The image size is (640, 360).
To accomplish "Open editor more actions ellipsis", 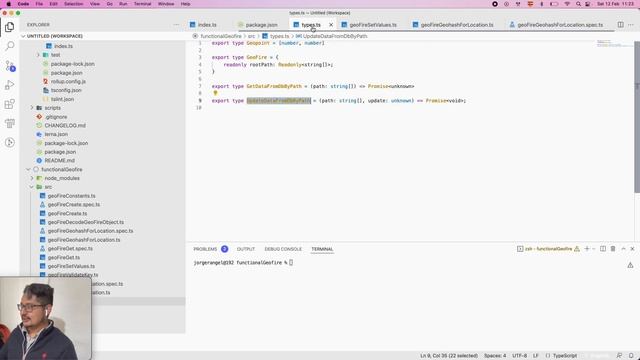I will click(x=631, y=24).
